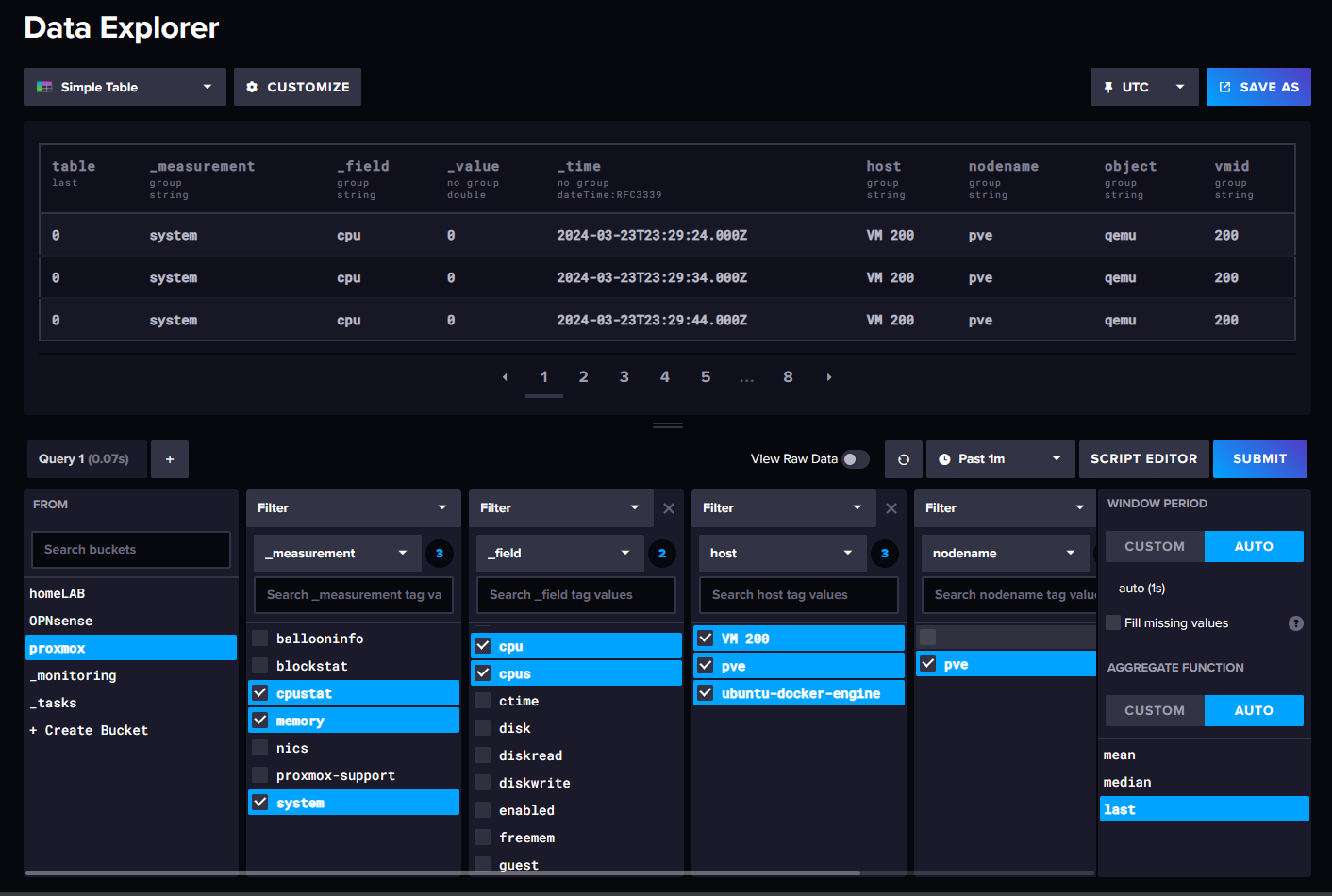Check the blockstat measurement
Viewport: 1332px width, 896px height.
260,666
